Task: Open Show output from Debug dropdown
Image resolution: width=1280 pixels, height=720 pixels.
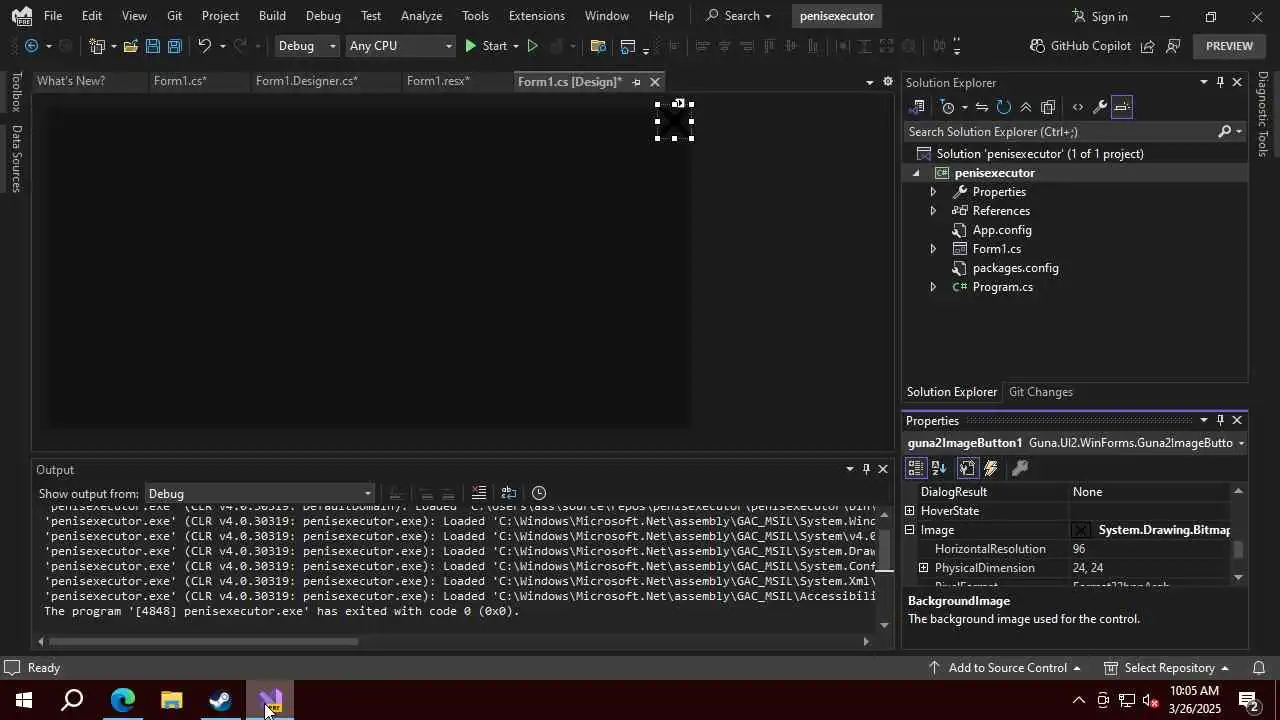Action: [259, 494]
